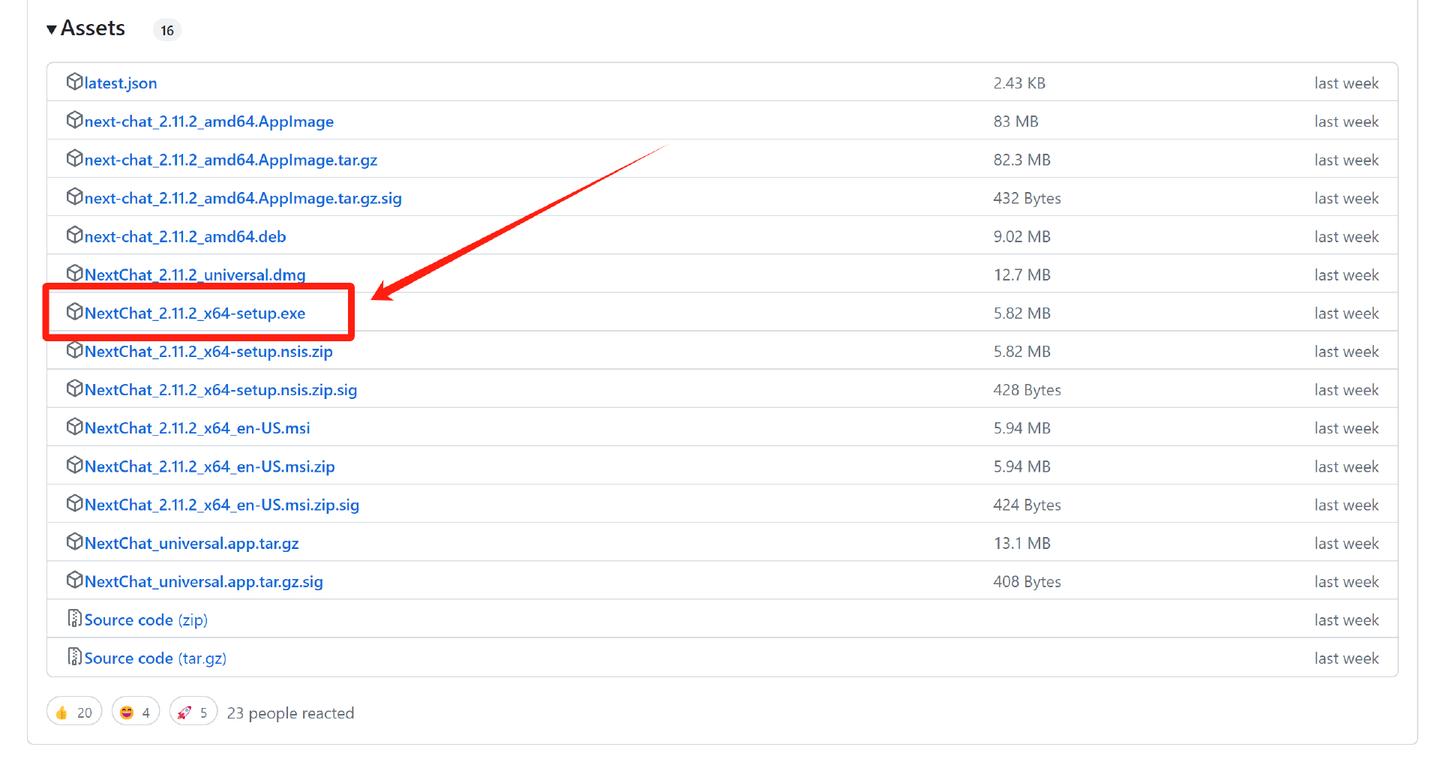Toggle the laugh emoji reaction
This screenshot has height=765, width=1440.
point(135,712)
